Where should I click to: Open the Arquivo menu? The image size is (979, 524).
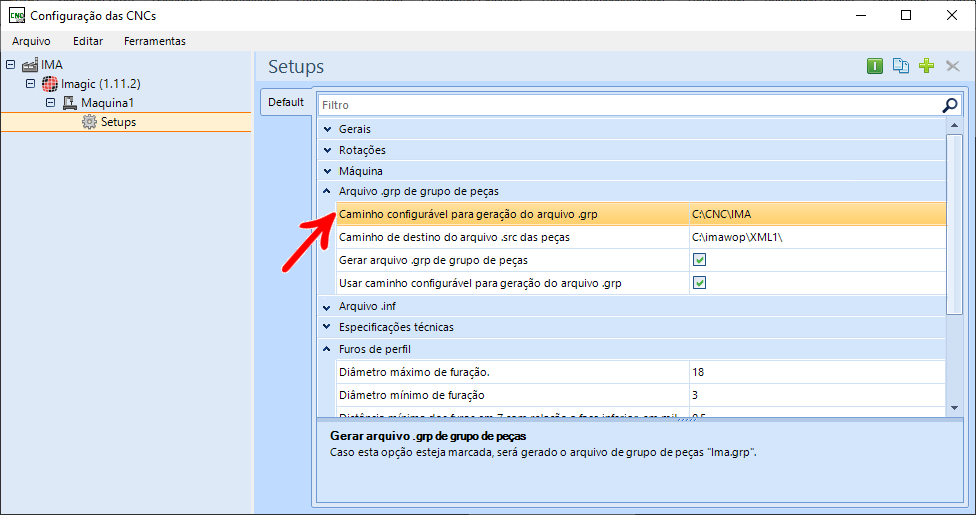(x=31, y=41)
